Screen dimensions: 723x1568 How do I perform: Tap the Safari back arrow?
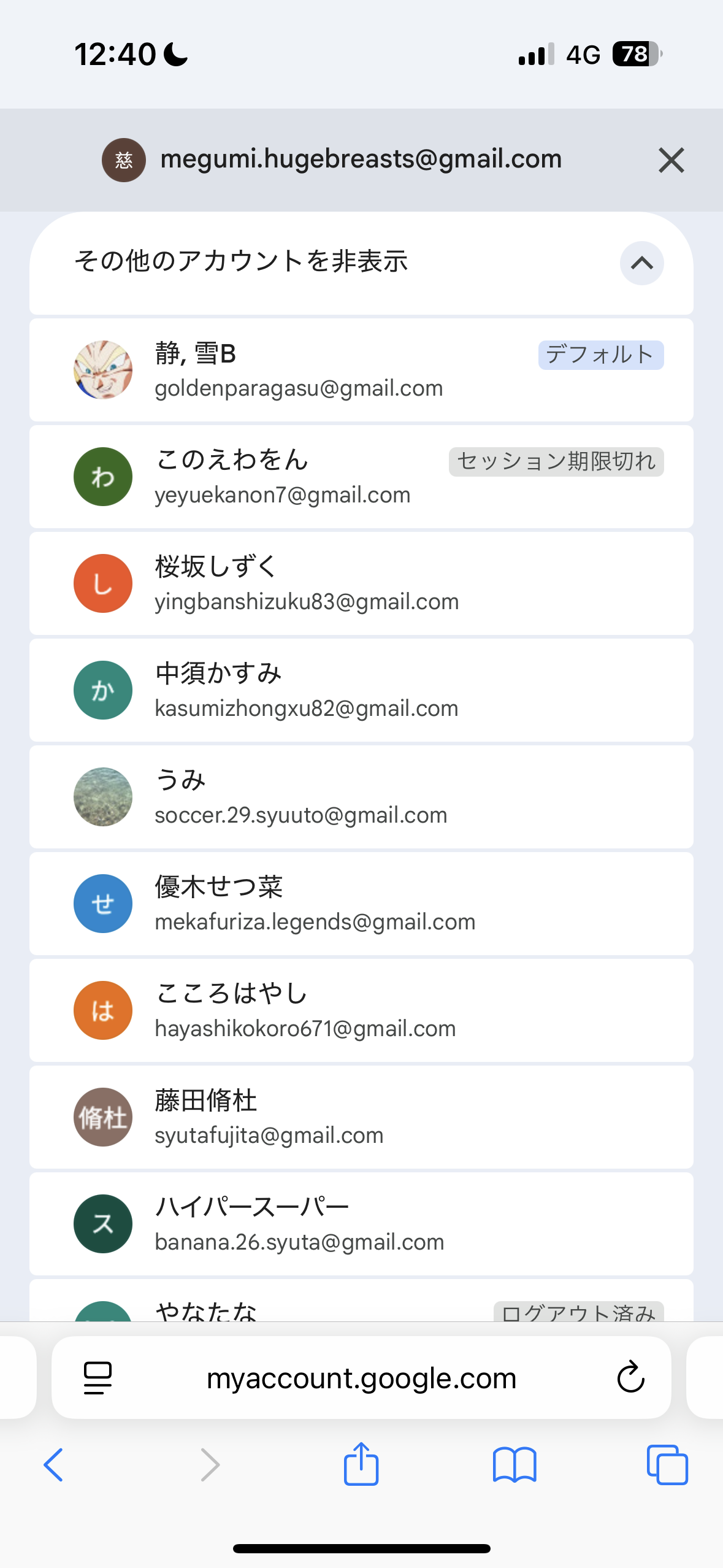click(53, 1465)
